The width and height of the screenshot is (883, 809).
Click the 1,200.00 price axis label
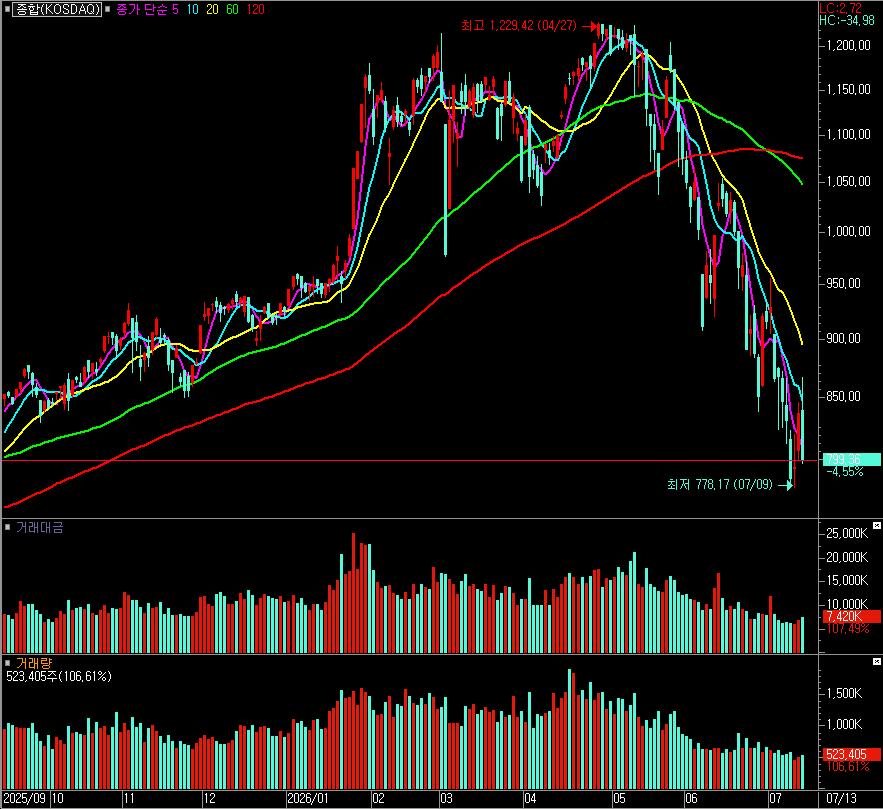849,46
